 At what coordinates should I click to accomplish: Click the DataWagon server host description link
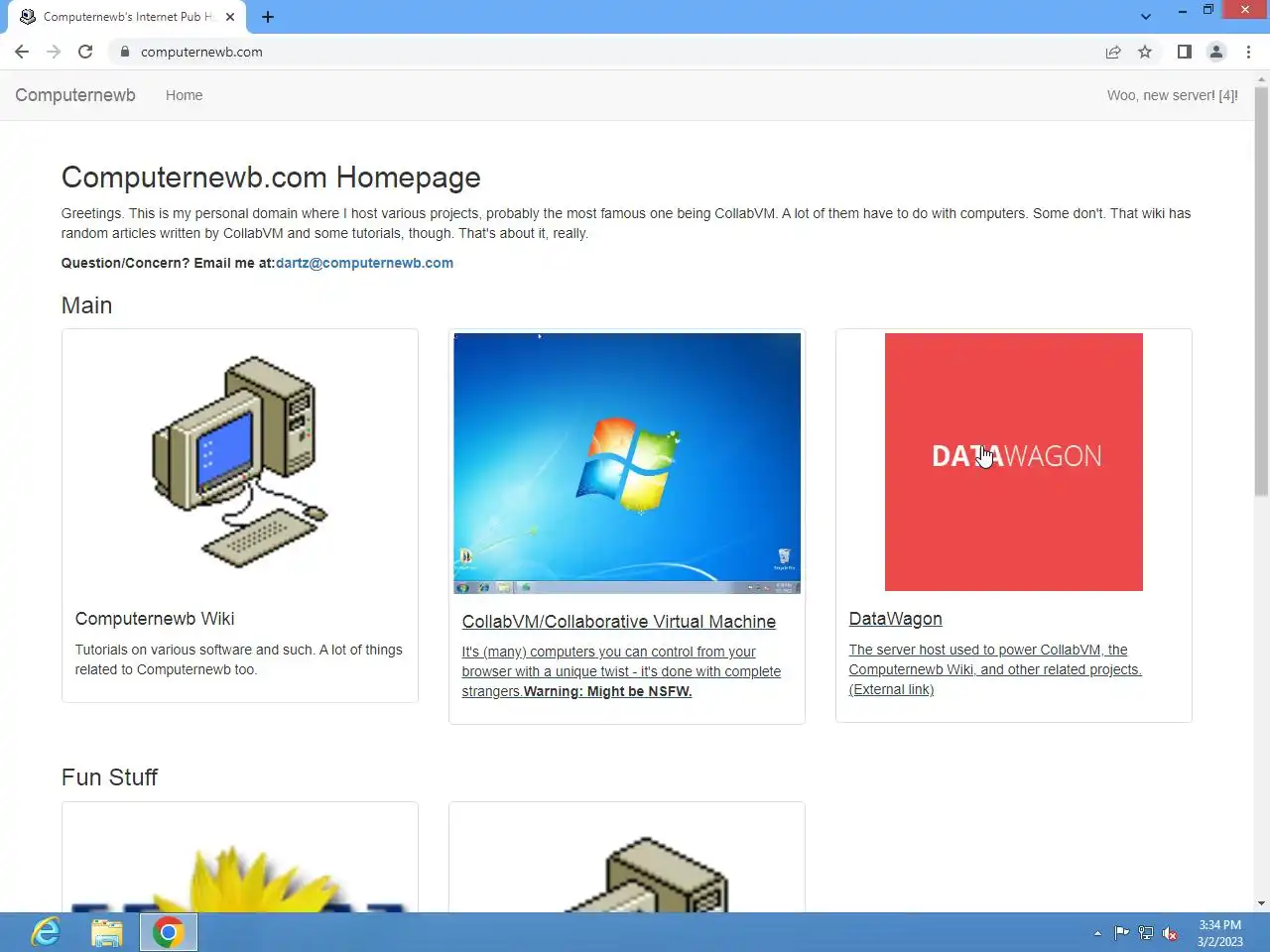point(995,669)
